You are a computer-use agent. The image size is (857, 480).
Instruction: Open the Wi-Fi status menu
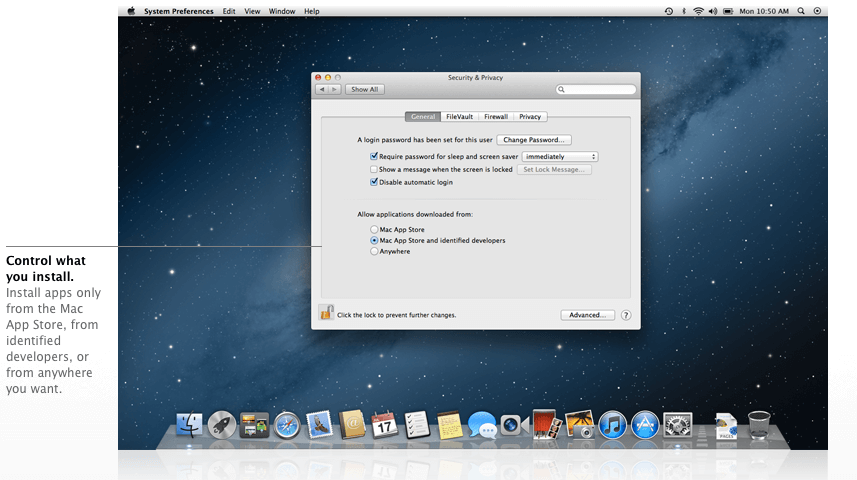[x=698, y=11]
